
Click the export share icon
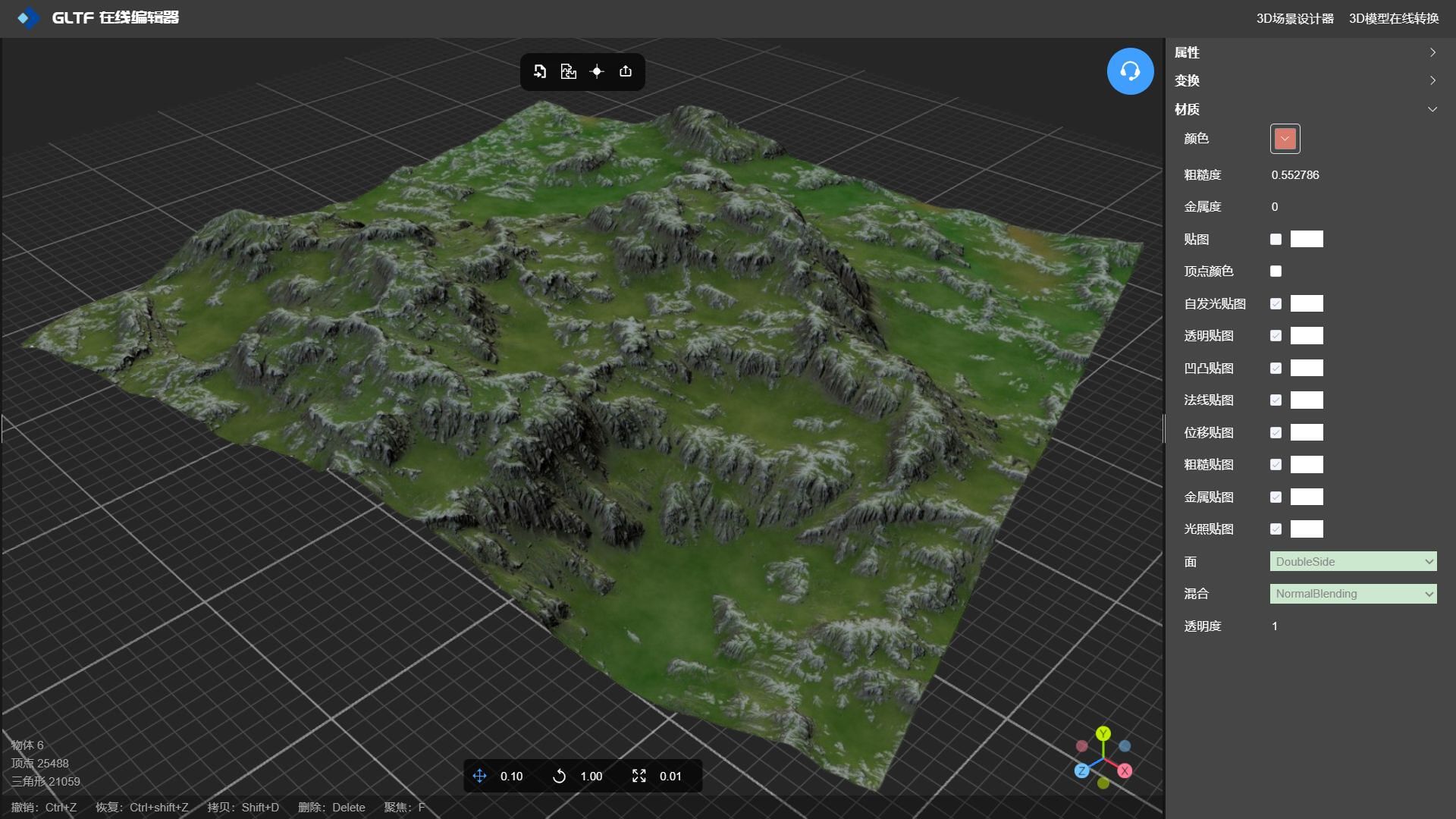626,71
